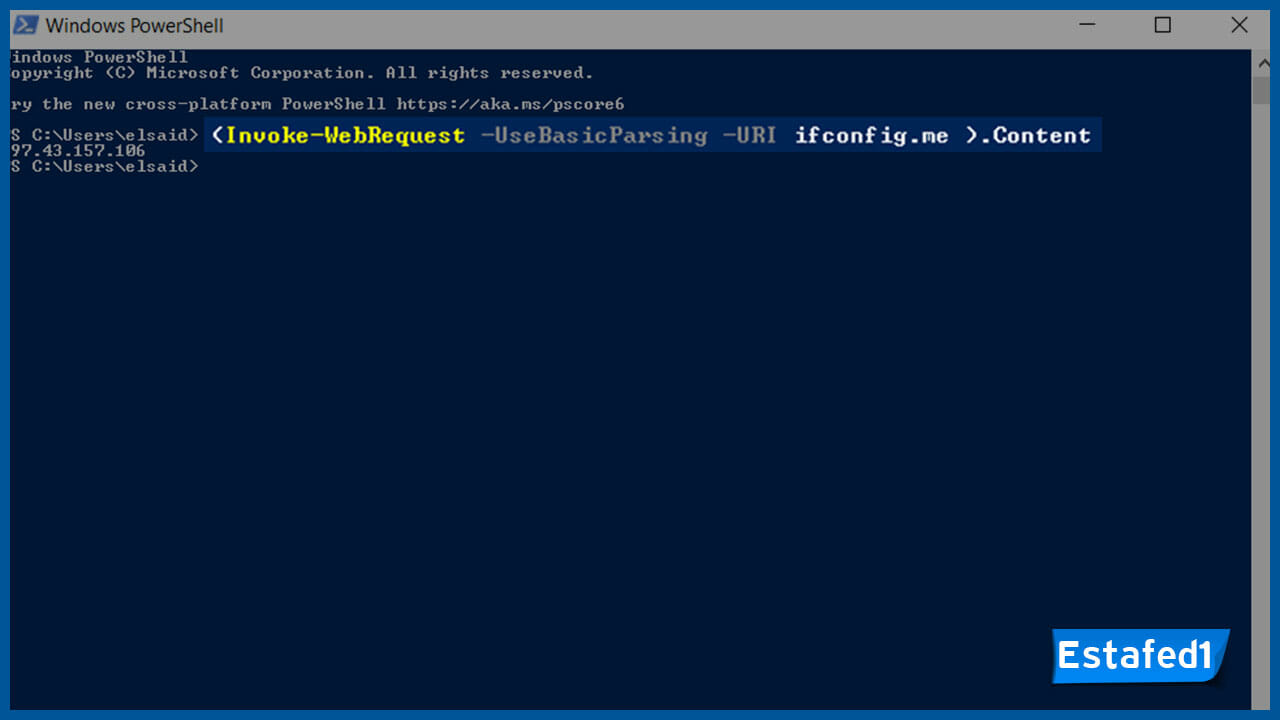This screenshot has height=720, width=1280.
Task: Minimize the PowerShell window
Action: point(1086,25)
